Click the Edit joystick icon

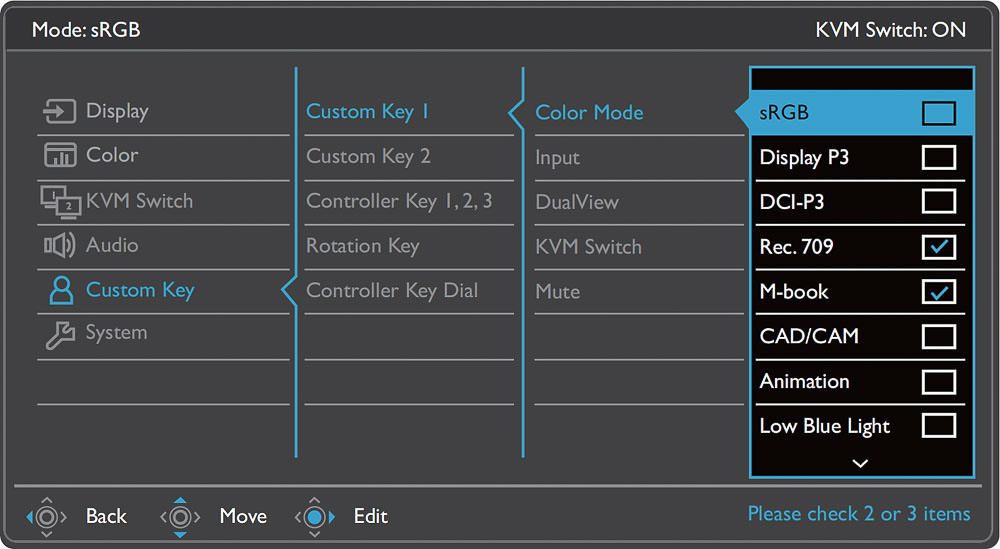(x=314, y=516)
